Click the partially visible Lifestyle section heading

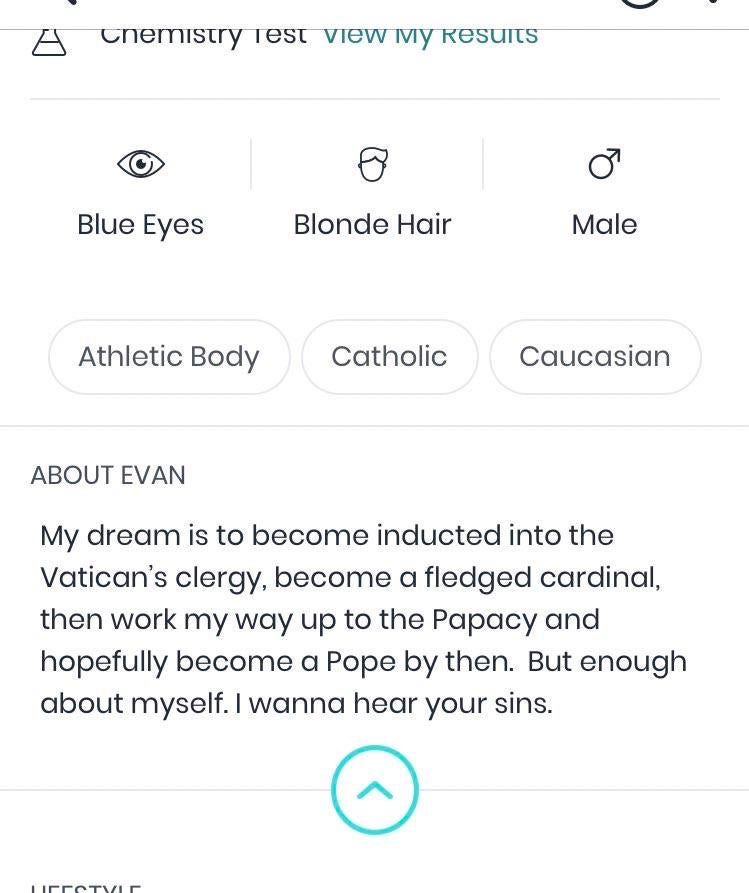point(86,887)
